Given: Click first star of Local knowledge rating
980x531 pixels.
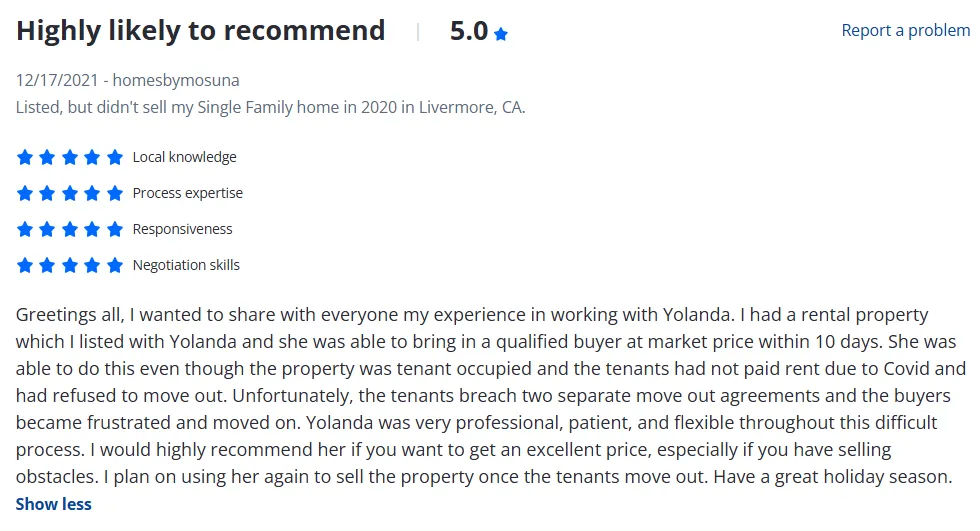Looking at the screenshot, I should click(x=25, y=157).
